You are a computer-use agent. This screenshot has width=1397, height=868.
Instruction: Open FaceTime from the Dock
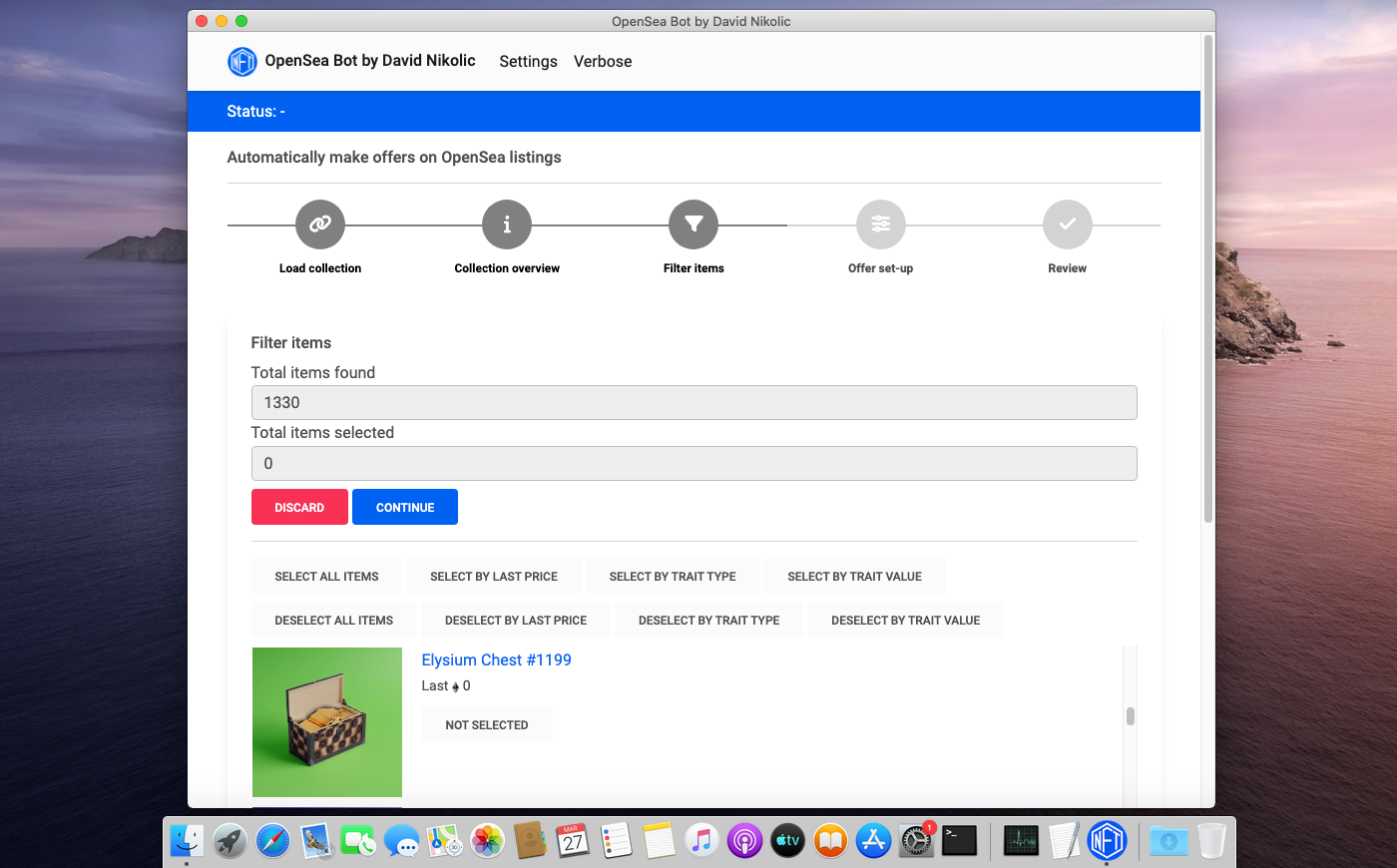(358, 841)
